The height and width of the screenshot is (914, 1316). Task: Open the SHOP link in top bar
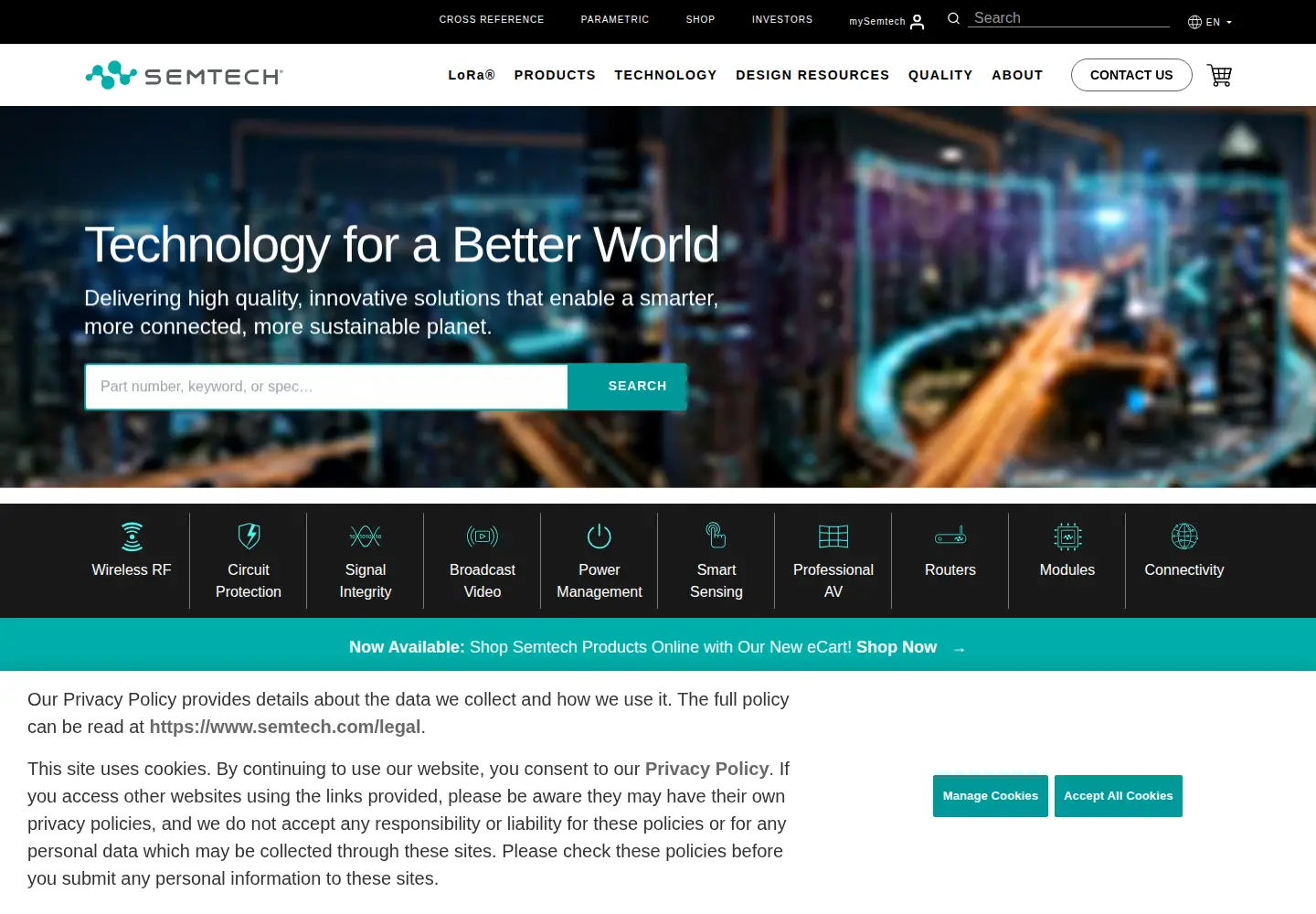(701, 19)
